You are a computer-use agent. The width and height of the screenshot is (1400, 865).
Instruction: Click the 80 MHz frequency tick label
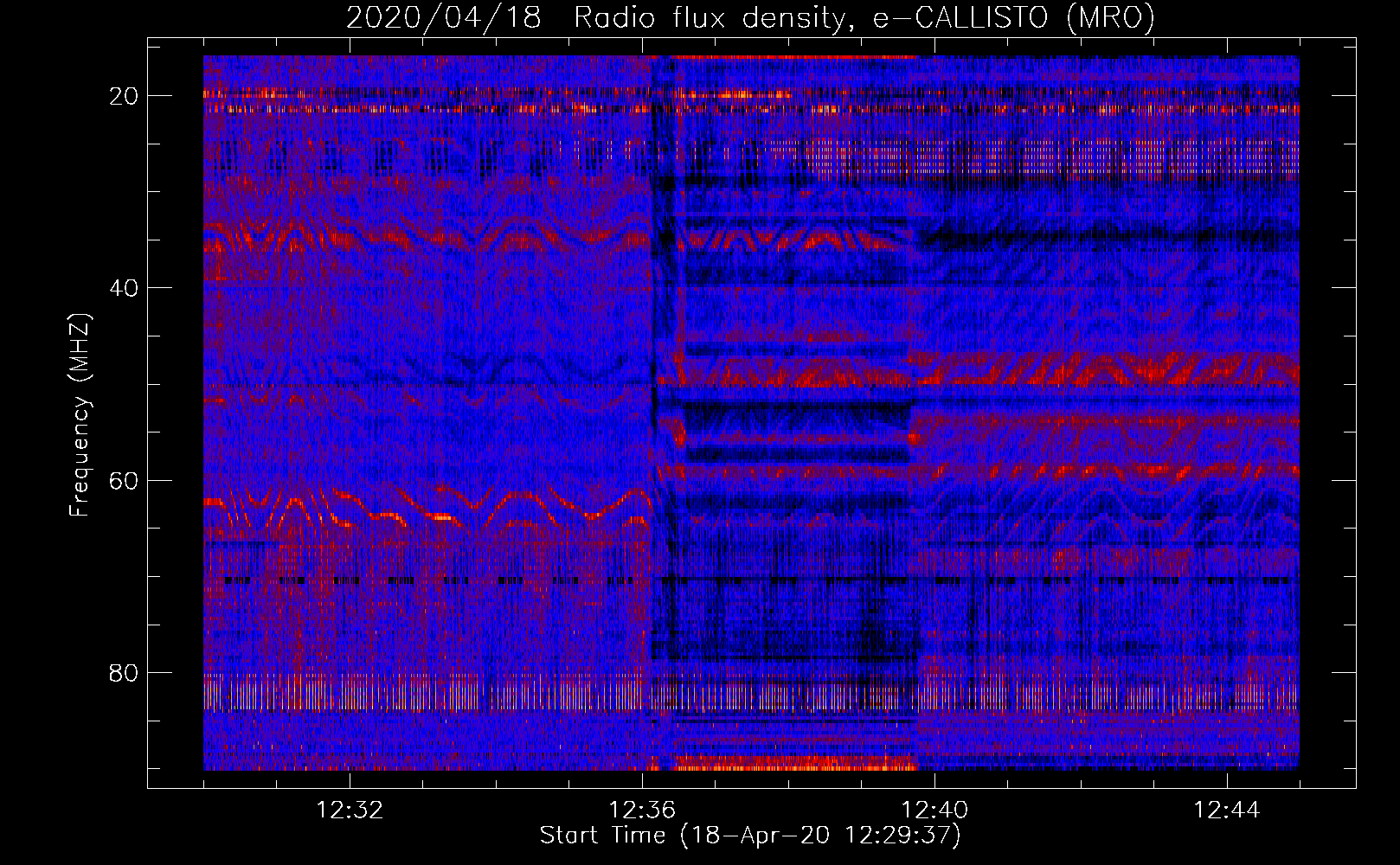click(x=124, y=672)
